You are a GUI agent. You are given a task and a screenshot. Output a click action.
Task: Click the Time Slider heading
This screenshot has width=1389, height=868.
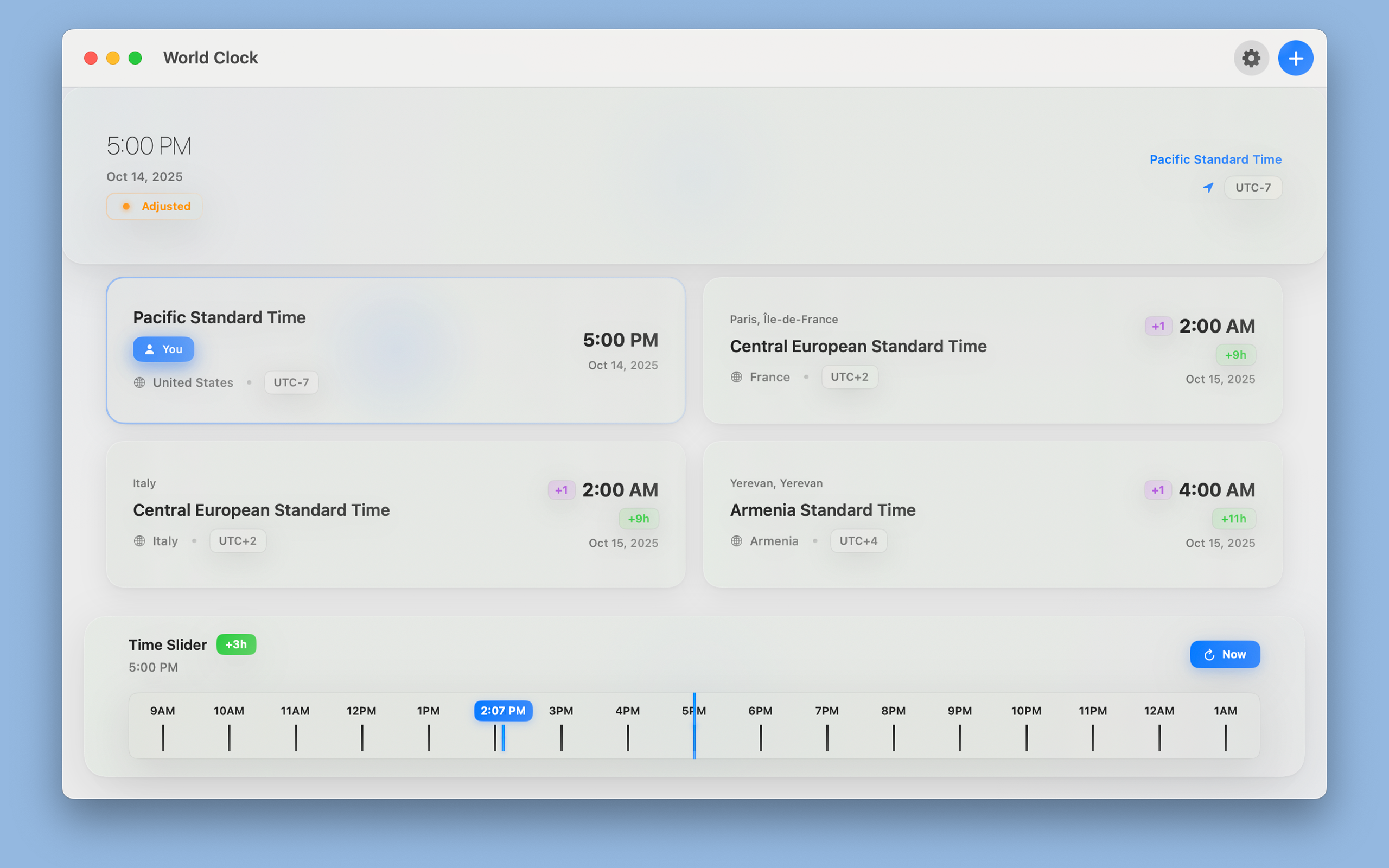click(x=168, y=644)
